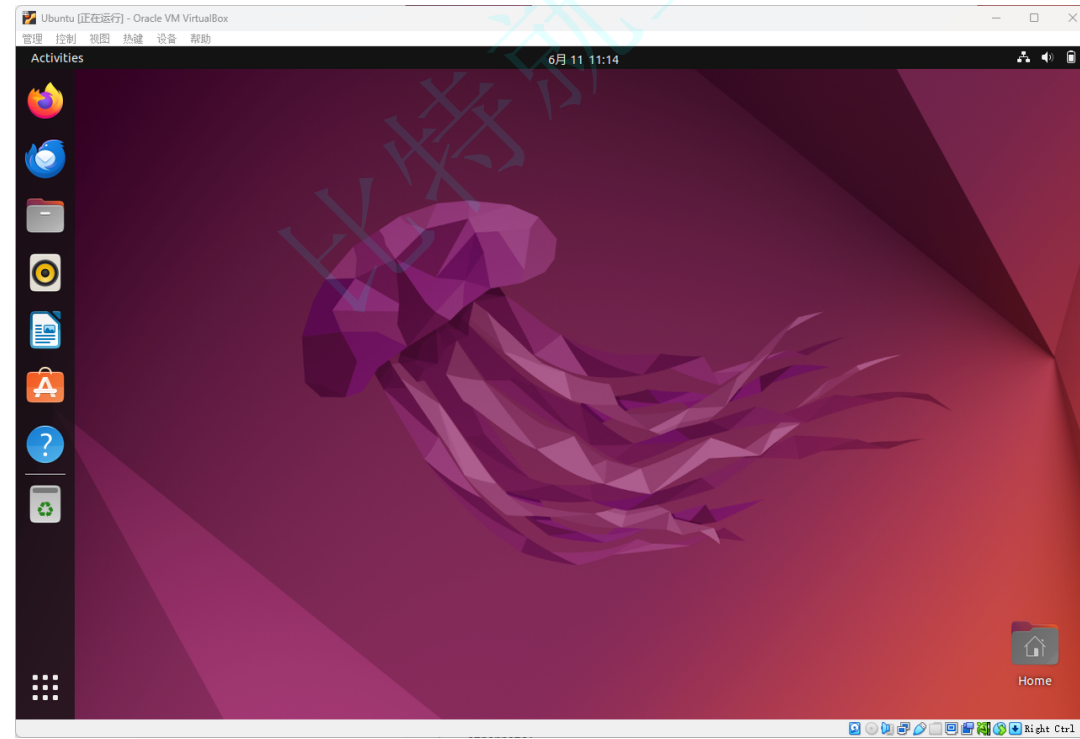1080x739 pixels.
Task: Click Activities in the top bar
Action: (57, 58)
